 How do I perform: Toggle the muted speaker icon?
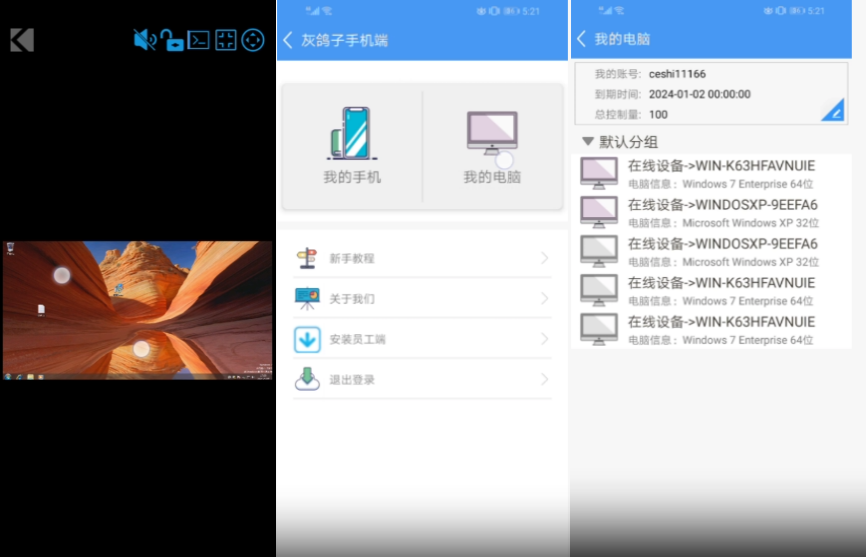(145, 40)
